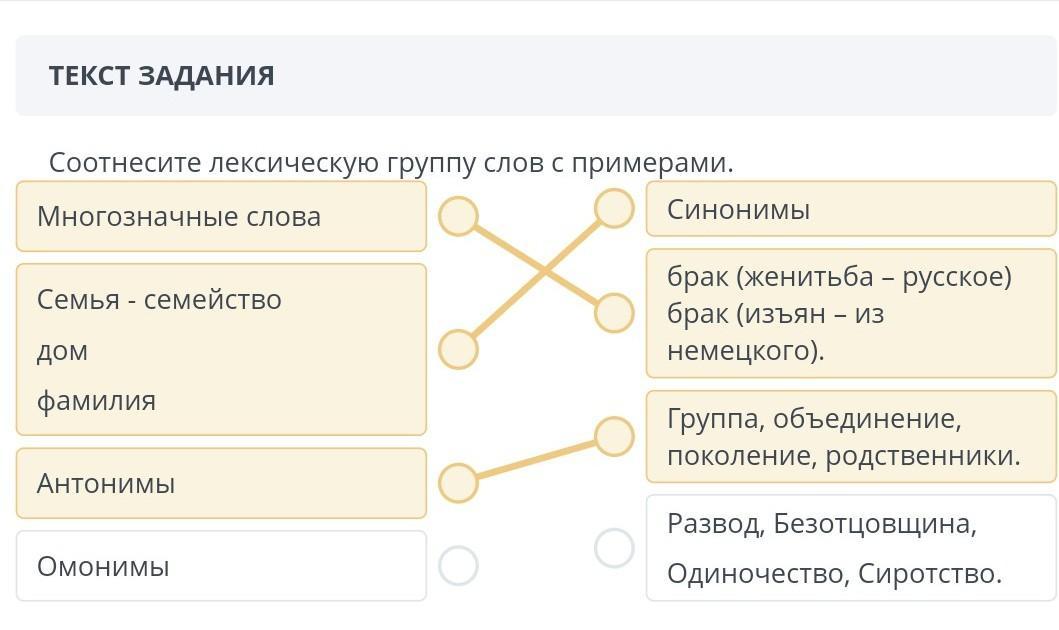Screen dimensions: 1059x630
Task: Select the empty circle beside Развод, Безотцовщина
Action: coord(614,548)
